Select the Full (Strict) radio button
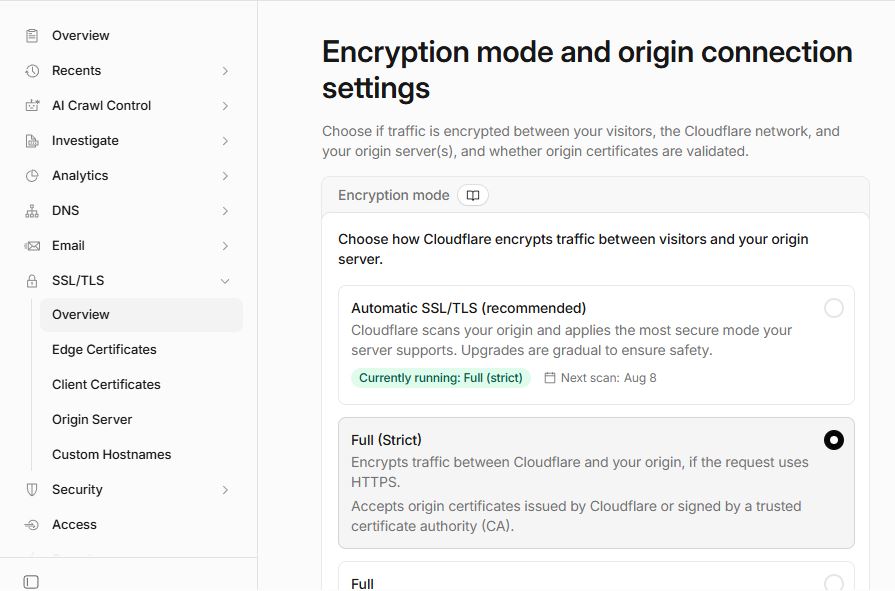Viewport: 895px width, 591px height. 833,440
